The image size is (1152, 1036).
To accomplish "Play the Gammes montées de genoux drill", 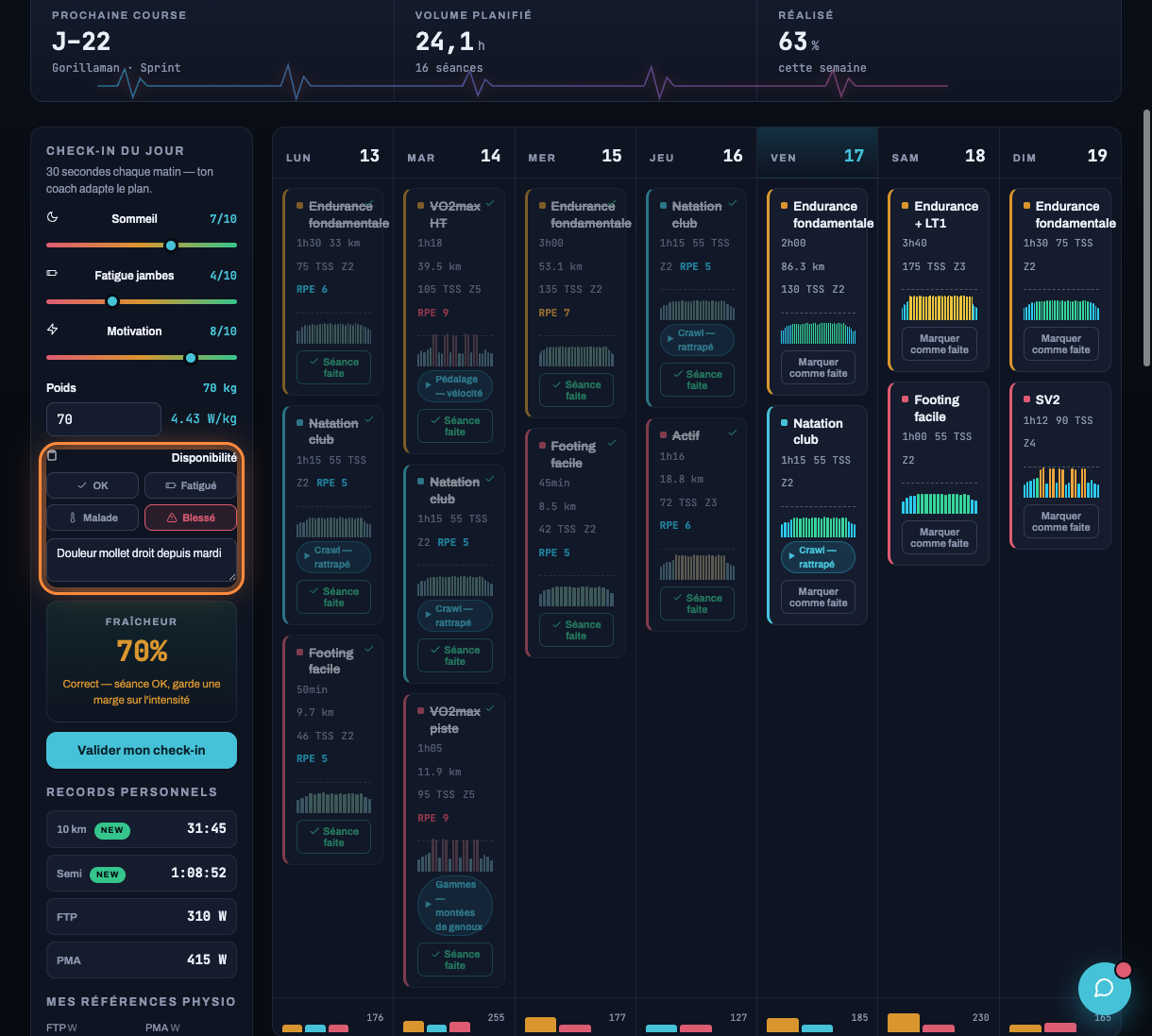I will (455, 906).
